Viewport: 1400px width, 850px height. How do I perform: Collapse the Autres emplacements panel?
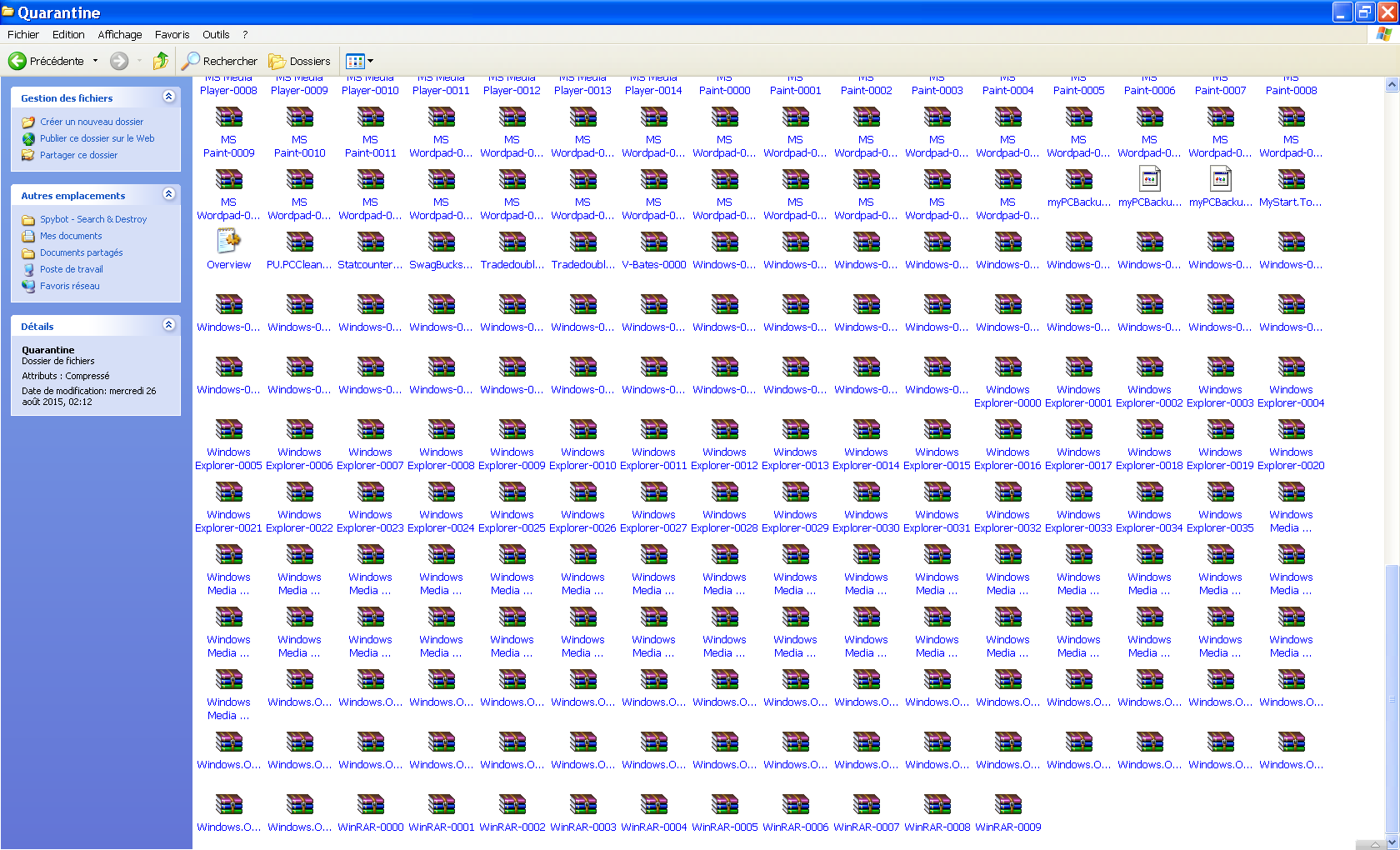169,194
